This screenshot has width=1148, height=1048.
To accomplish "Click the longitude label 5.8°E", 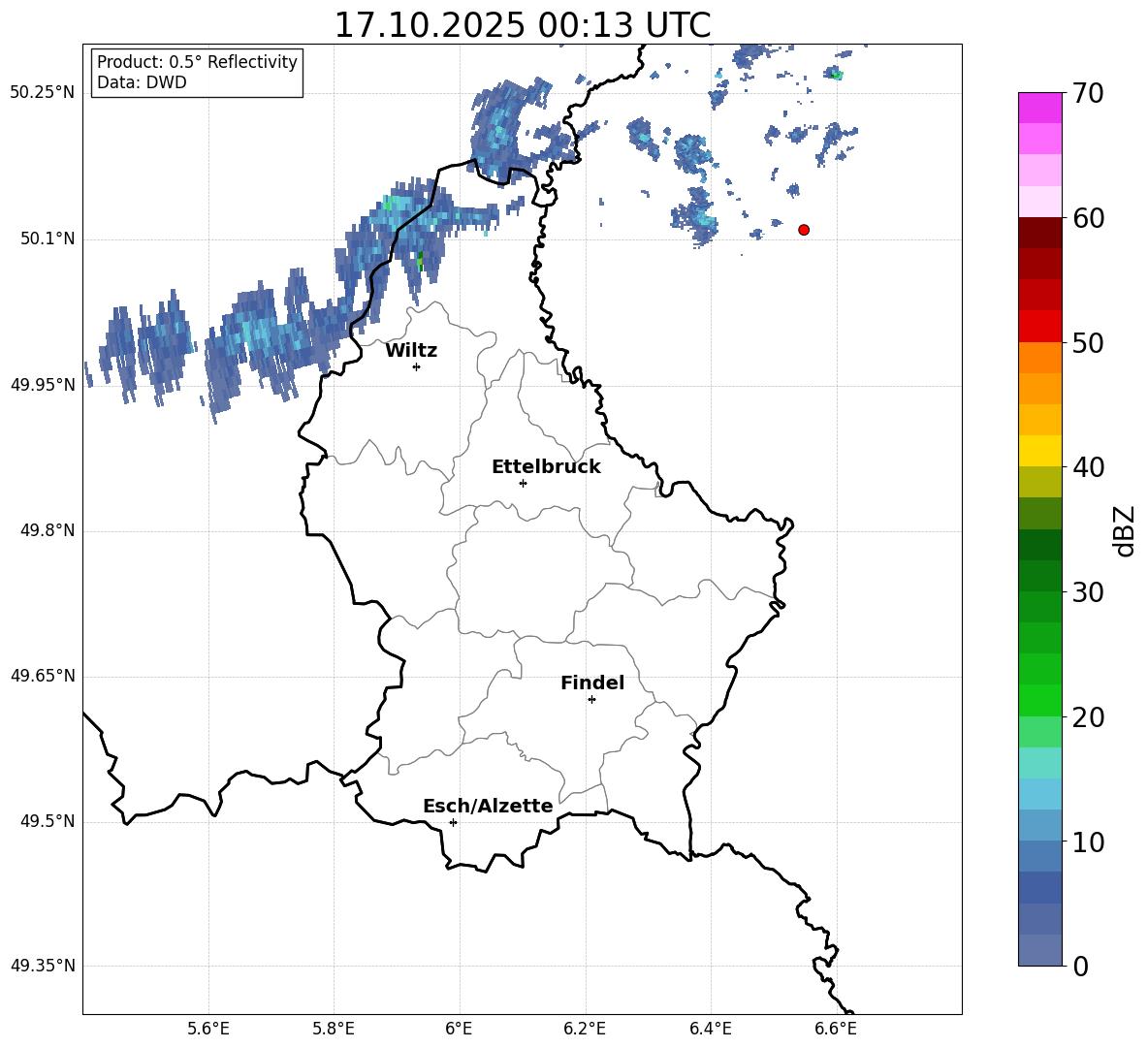I will coord(334,1029).
